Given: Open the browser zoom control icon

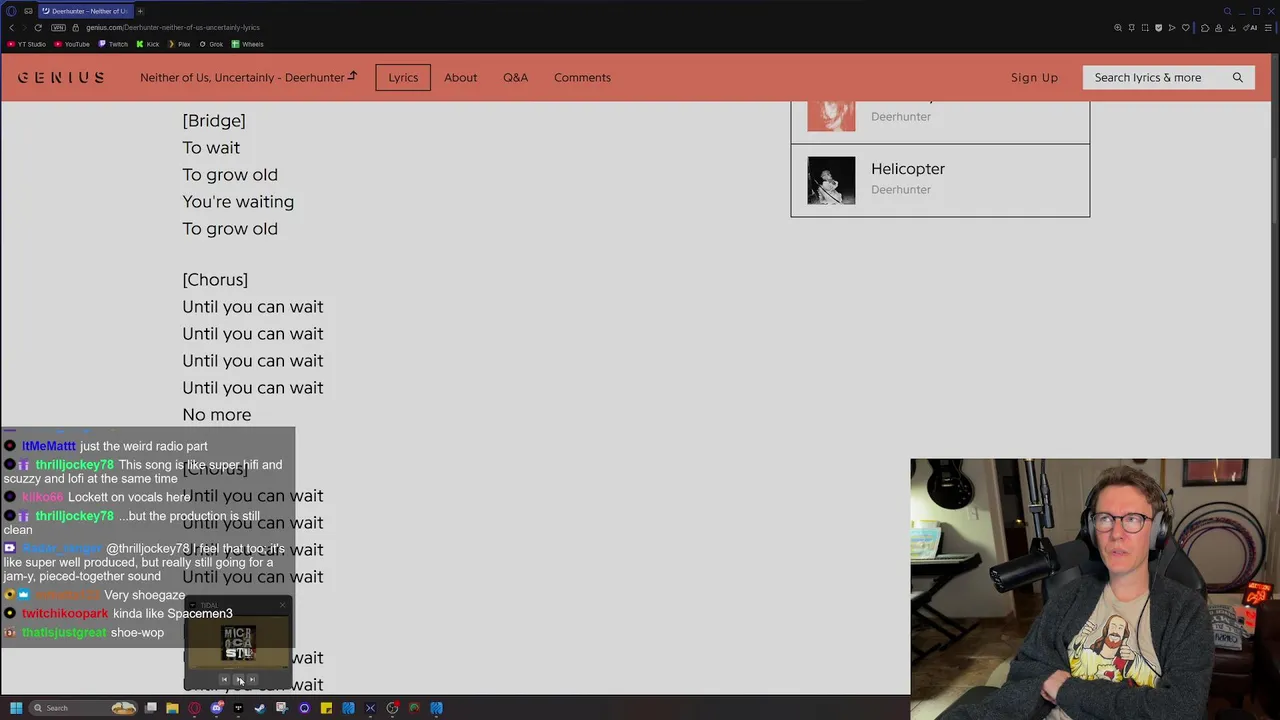Looking at the screenshot, I should coord(1118,28).
